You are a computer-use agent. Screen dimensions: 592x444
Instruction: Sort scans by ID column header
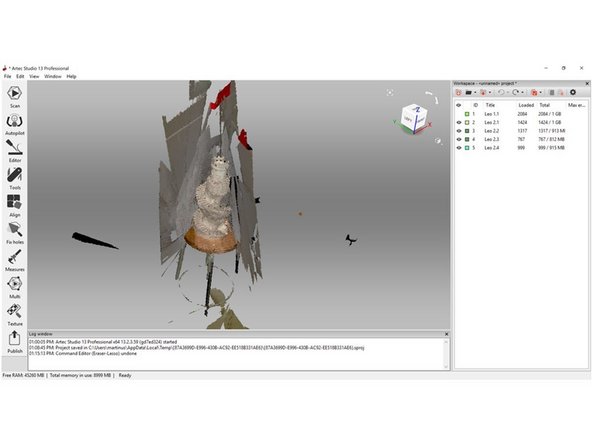pyautogui.click(x=476, y=105)
